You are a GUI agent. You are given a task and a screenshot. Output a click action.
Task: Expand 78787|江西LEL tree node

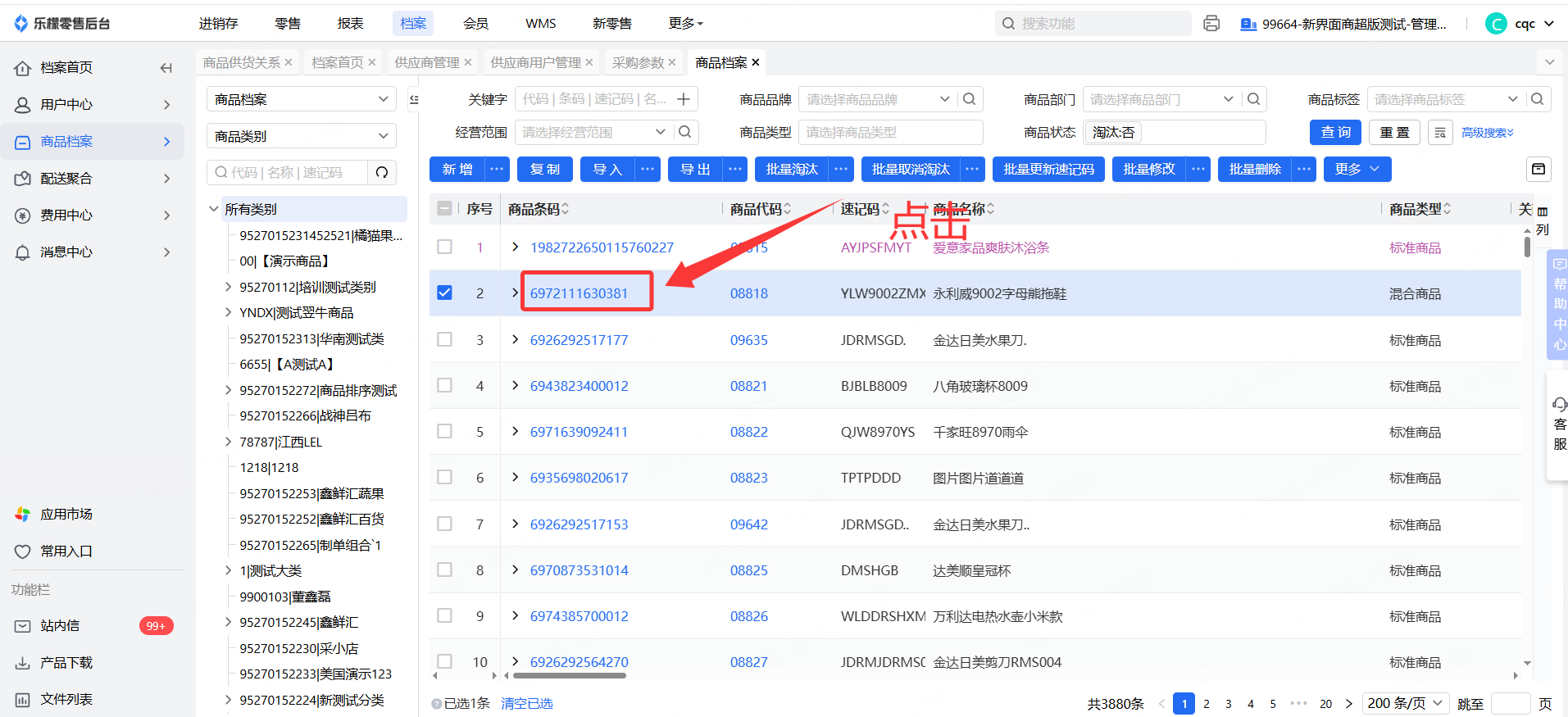coord(229,442)
